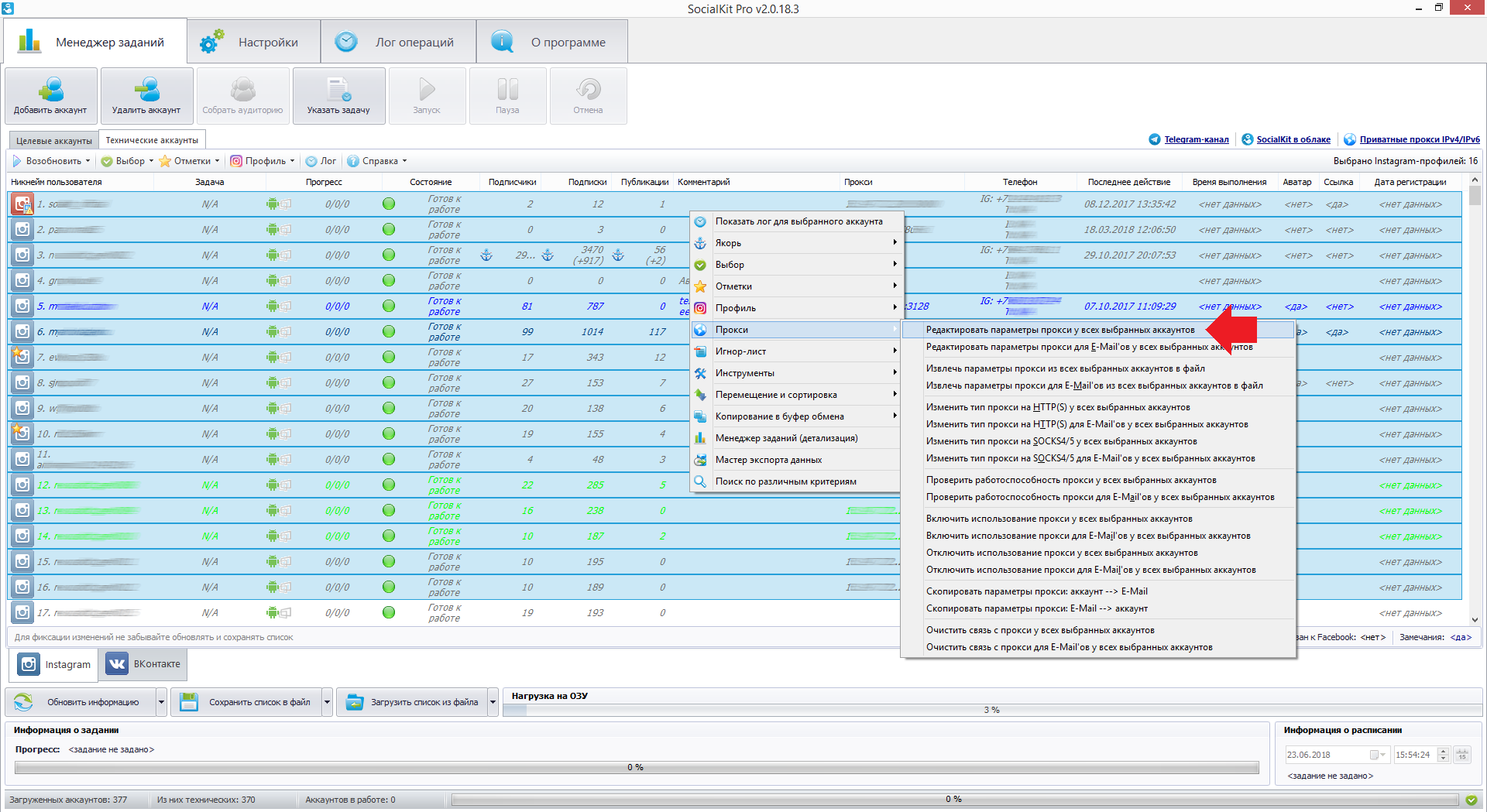Viewport: 1487px width, 812px height.
Task: Click the Pause button
Action: 507,96
